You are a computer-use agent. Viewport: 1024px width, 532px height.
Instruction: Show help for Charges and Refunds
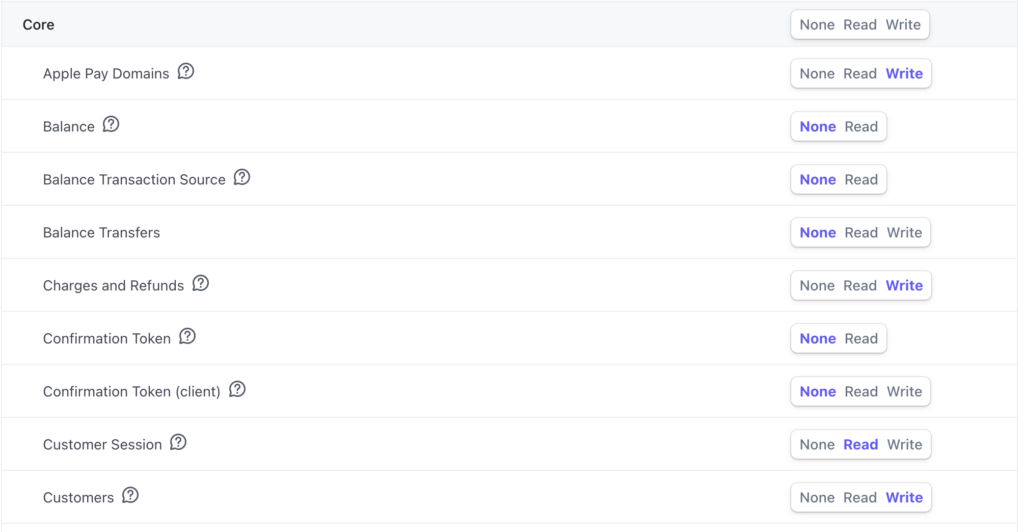point(201,284)
